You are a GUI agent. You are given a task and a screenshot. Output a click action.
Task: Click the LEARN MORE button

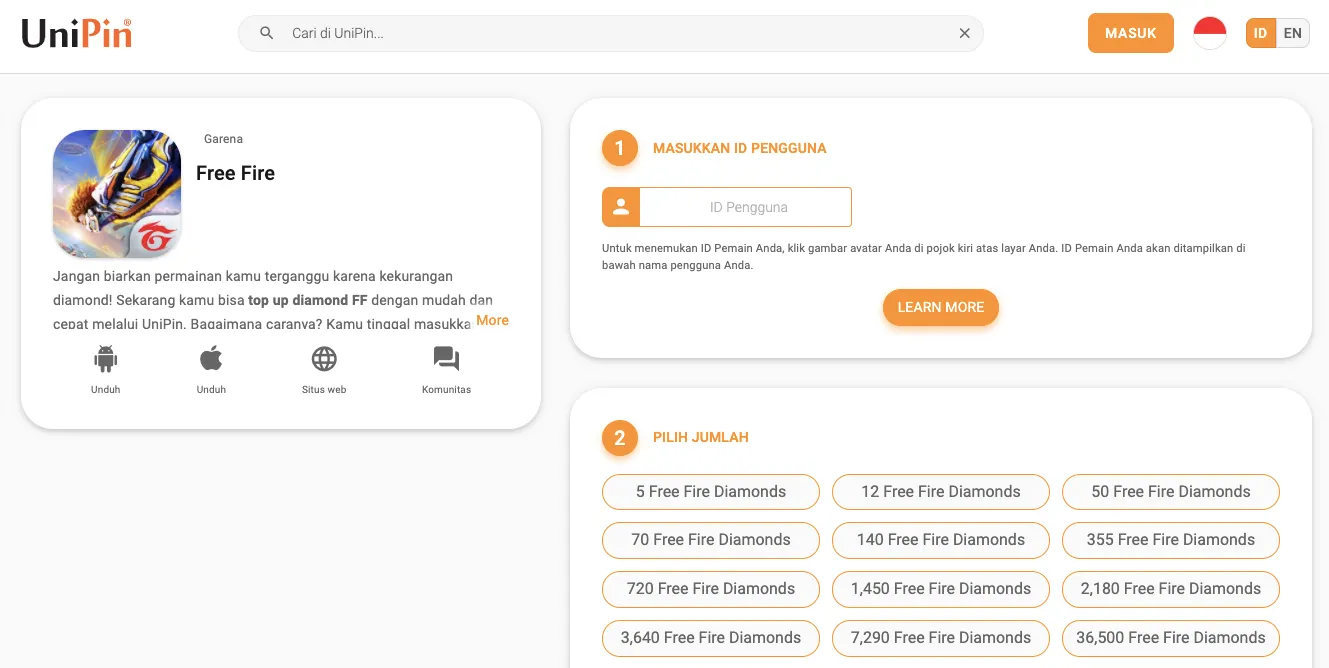point(940,307)
